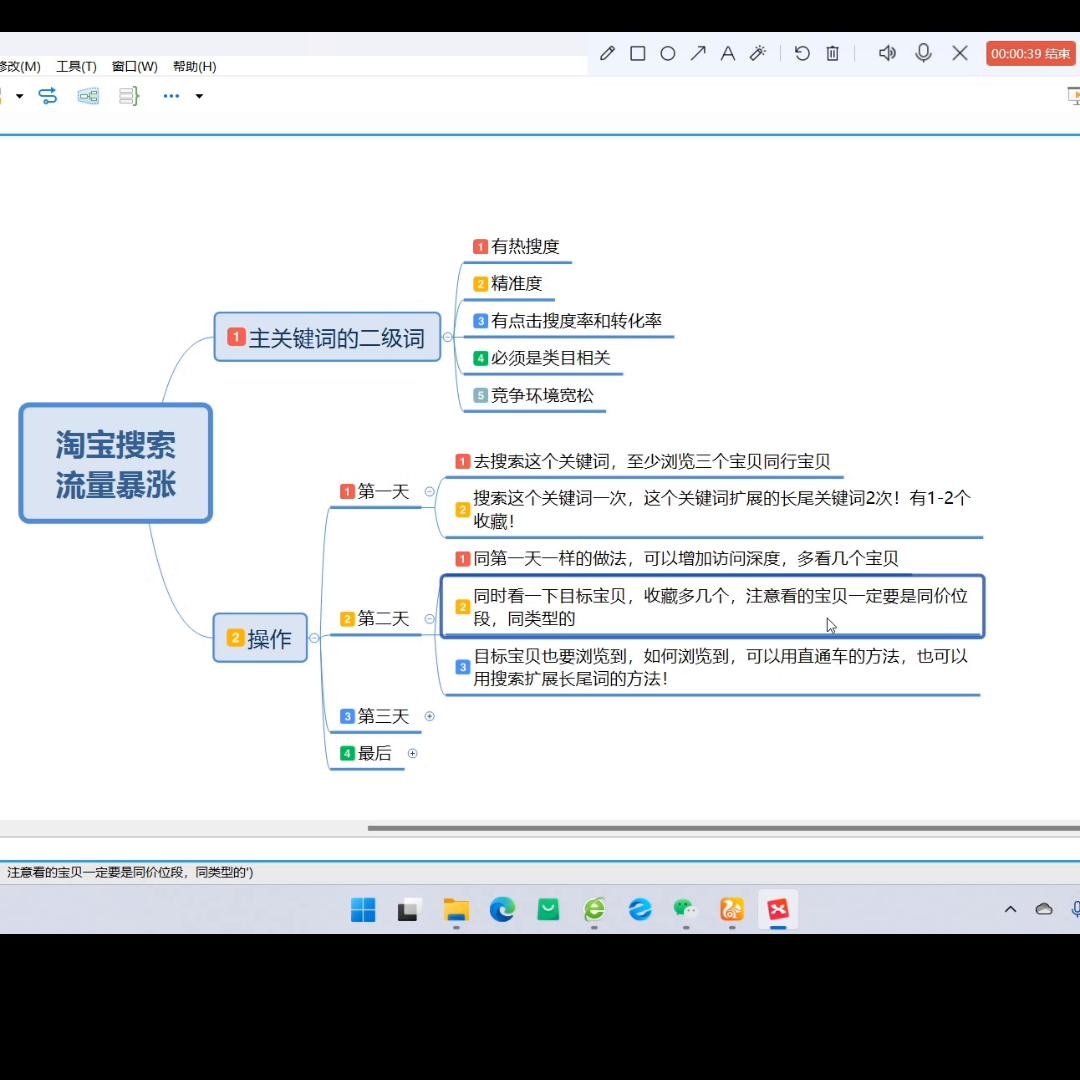Select the rectangle annotation tool
This screenshot has height=1080, width=1080.
(638, 53)
